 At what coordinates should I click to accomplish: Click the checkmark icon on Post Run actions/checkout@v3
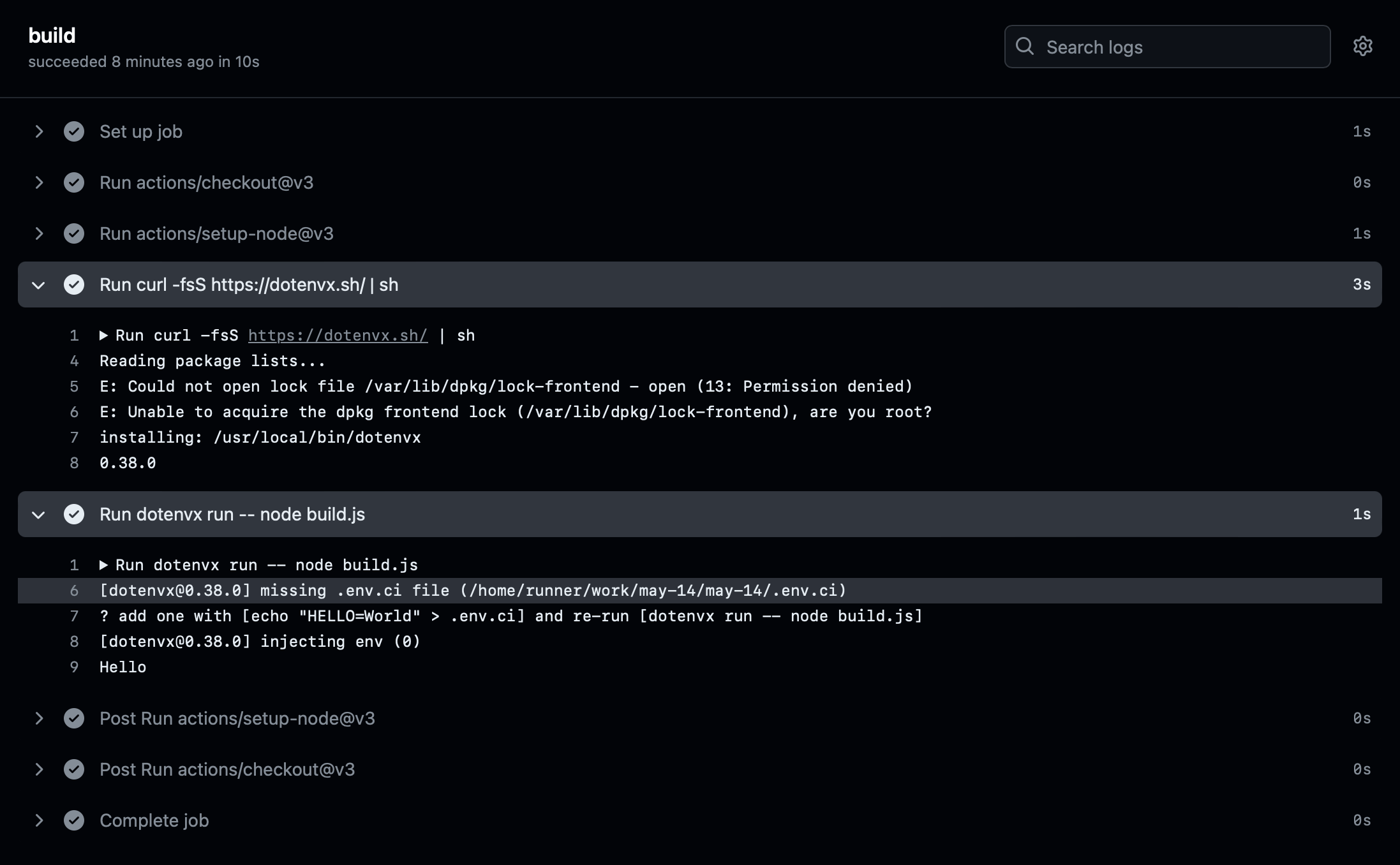(x=74, y=769)
